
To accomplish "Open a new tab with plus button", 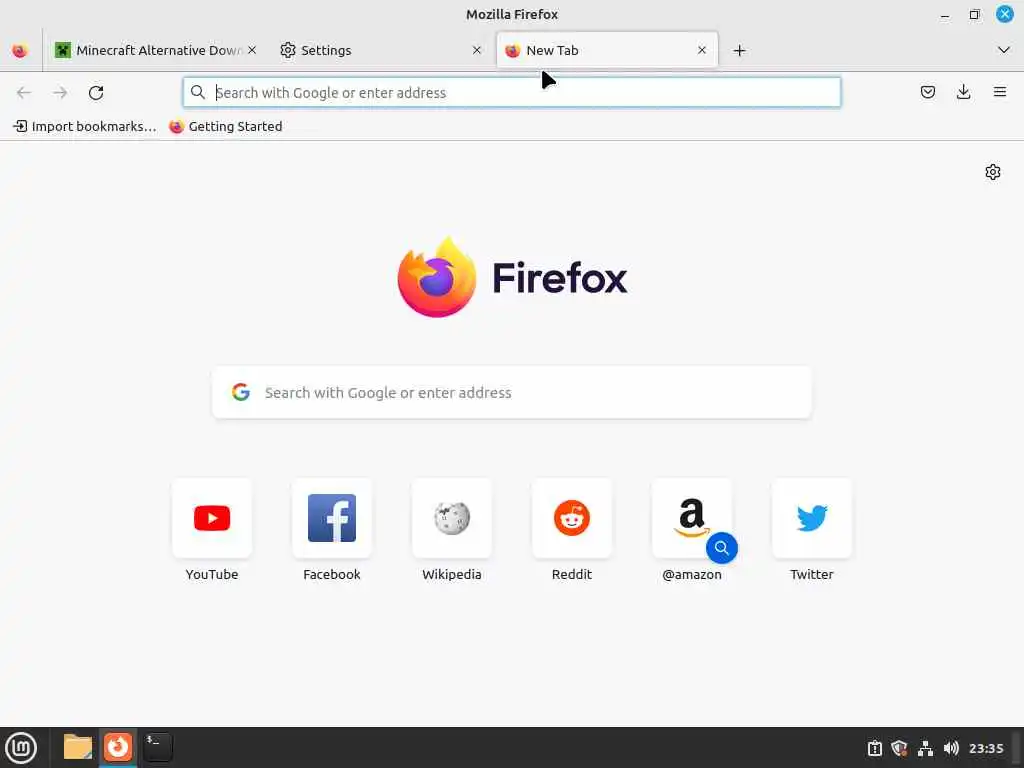I will (x=739, y=50).
